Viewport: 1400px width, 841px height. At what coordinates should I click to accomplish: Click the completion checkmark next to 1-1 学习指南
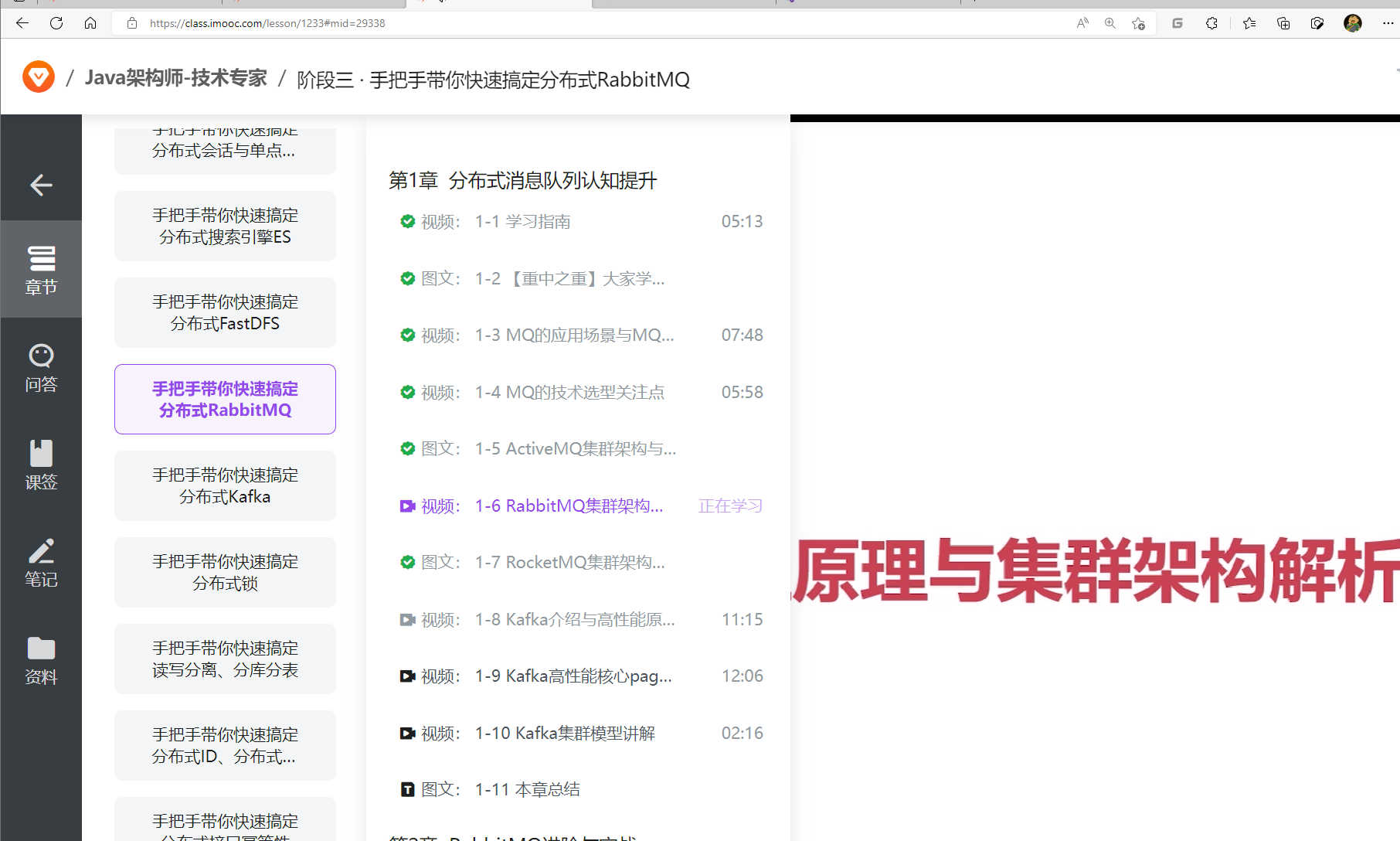pos(407,221)
